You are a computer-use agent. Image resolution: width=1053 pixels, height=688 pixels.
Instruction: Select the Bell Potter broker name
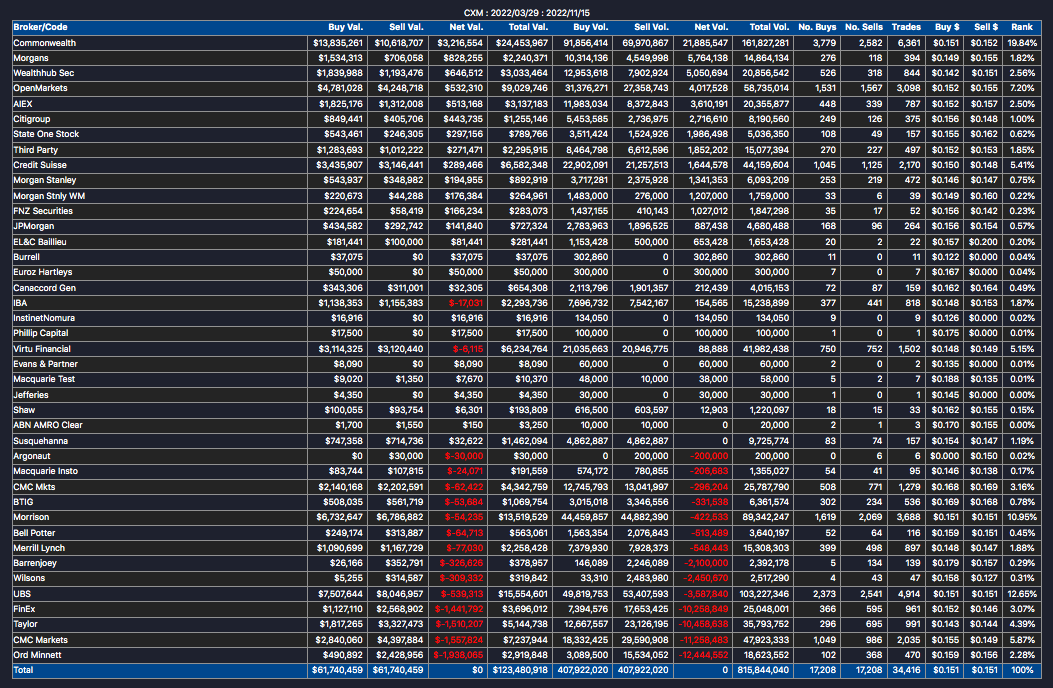coord(34,533)
